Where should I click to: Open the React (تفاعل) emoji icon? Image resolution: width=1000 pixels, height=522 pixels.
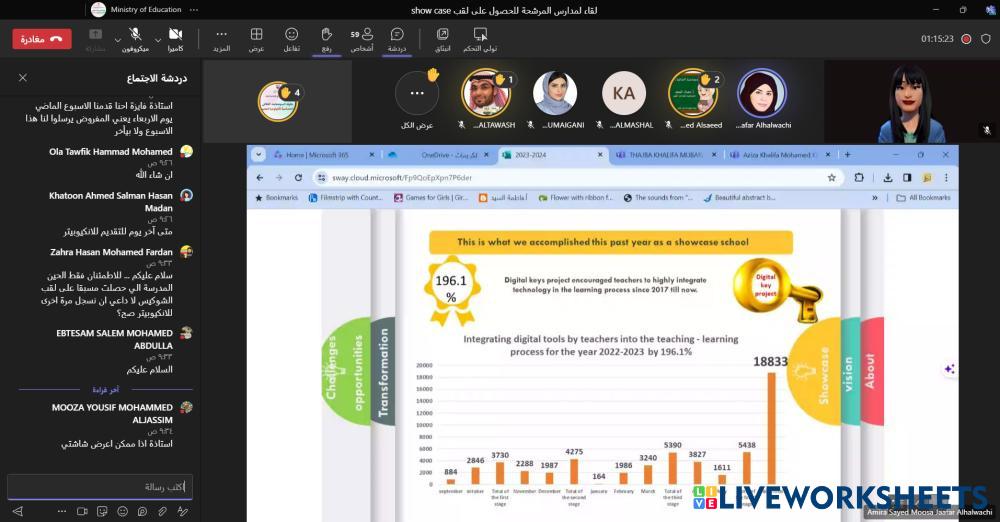coord(291,39)
